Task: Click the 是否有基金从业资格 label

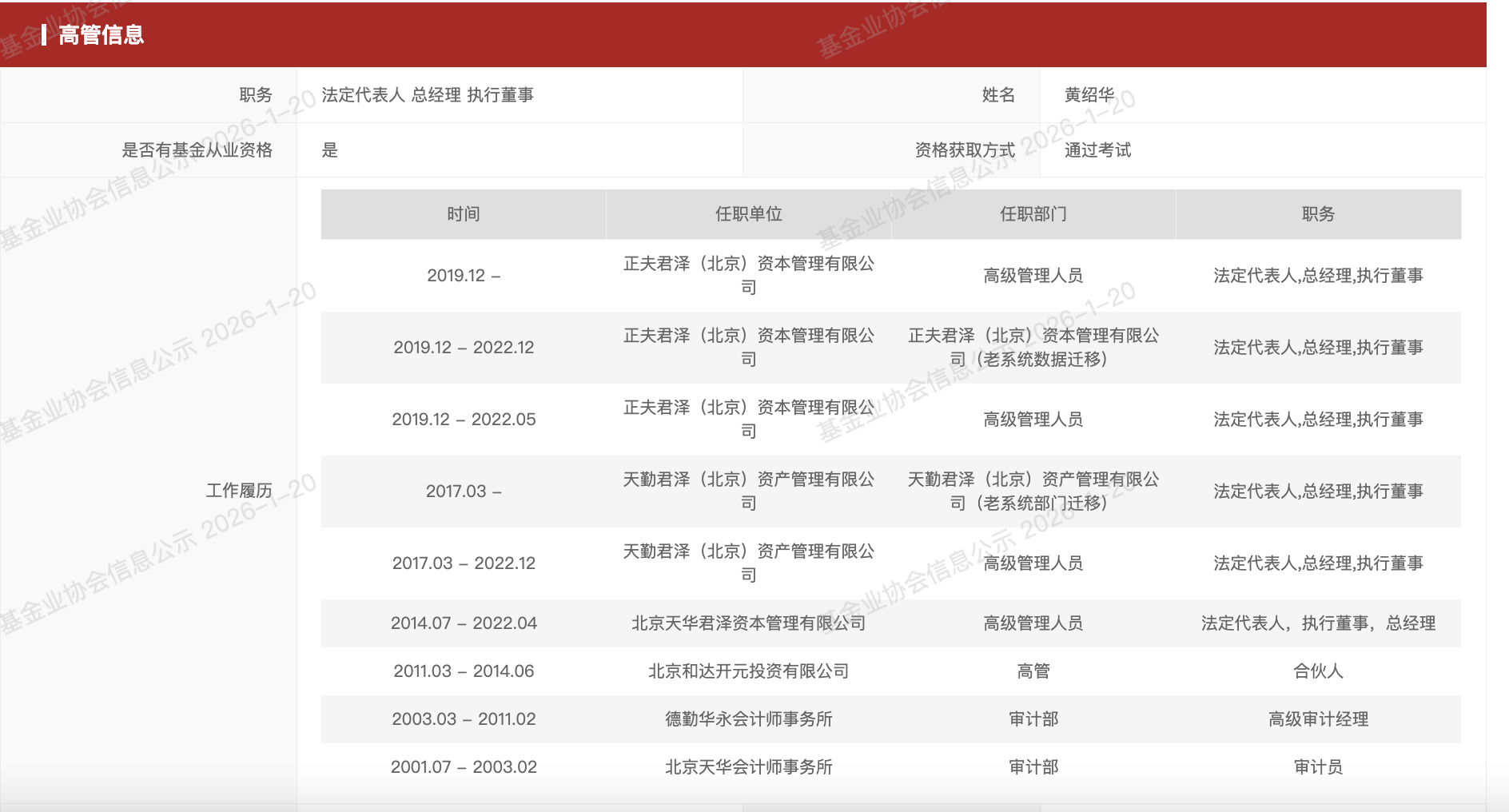Action: (197, 150)
